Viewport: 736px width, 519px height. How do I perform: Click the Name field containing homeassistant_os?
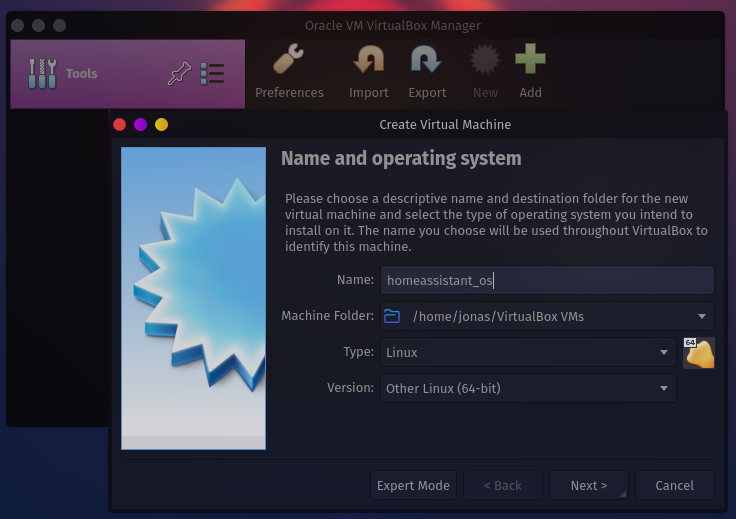547,280
